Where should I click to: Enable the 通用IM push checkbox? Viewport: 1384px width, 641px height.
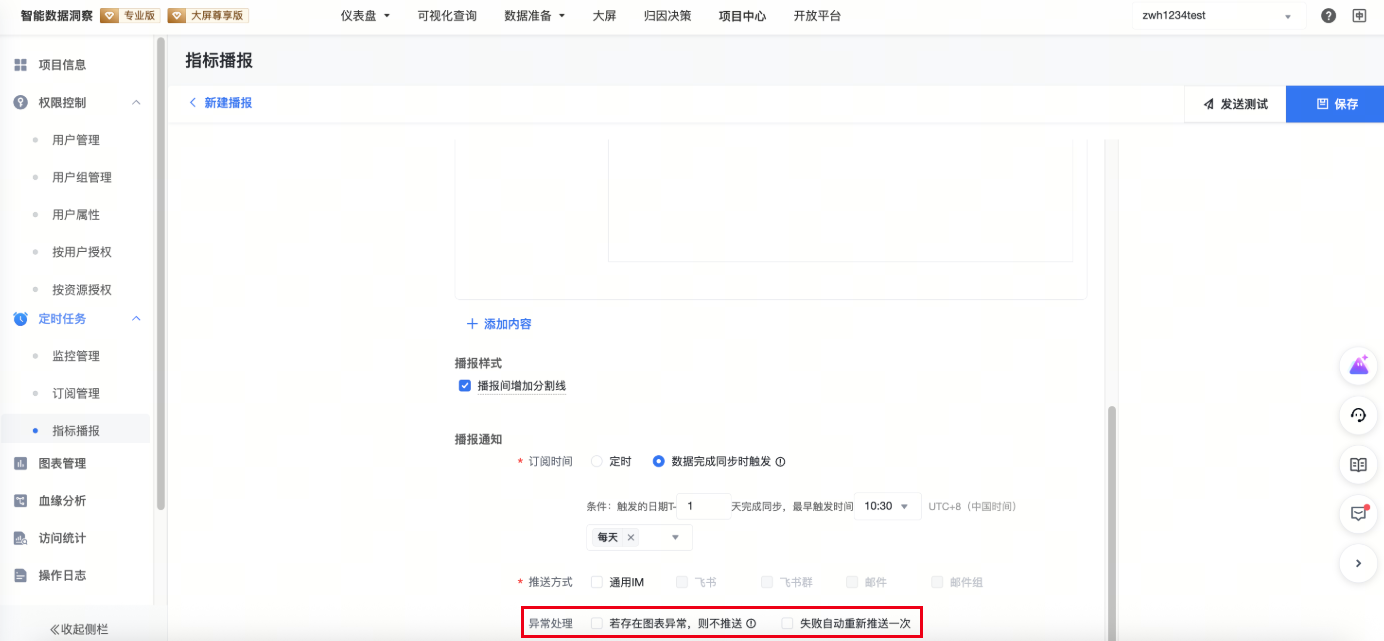click(597, 582)
